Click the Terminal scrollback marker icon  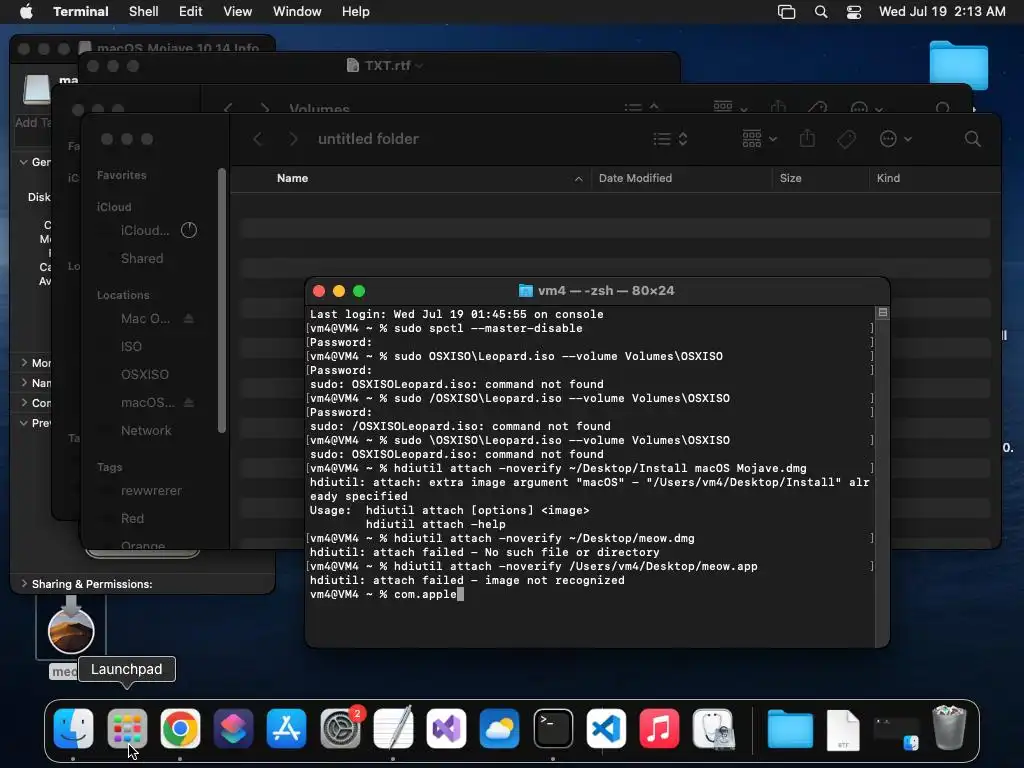(883, 313)
